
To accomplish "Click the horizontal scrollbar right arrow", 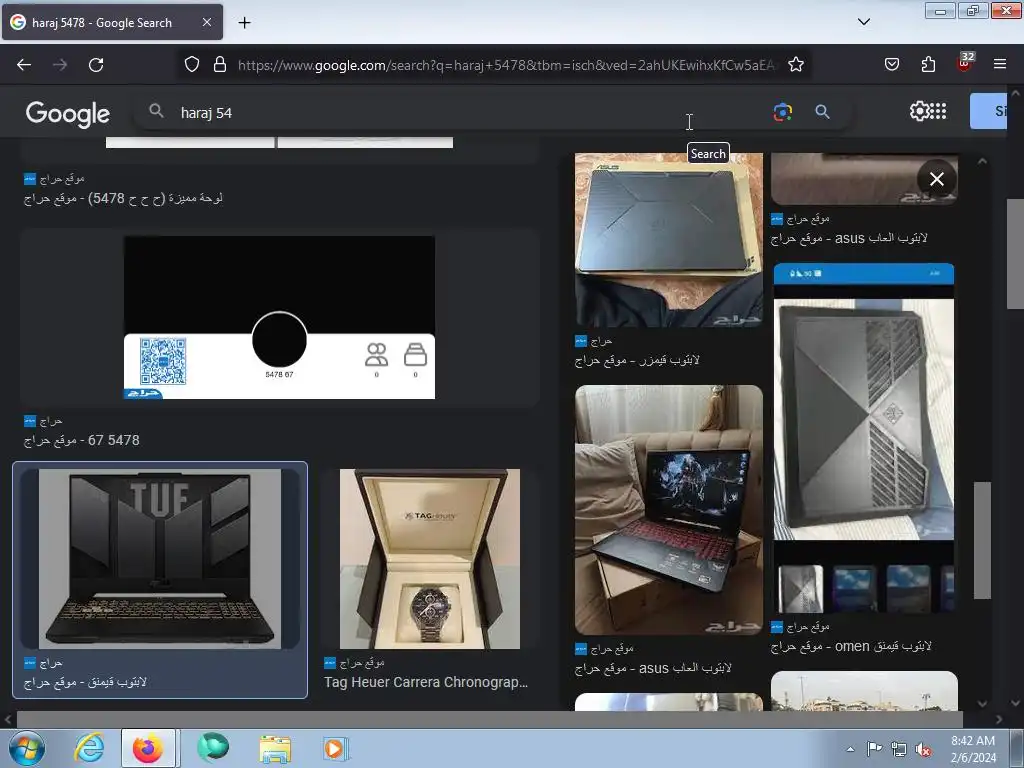I will tap(999, 720).
